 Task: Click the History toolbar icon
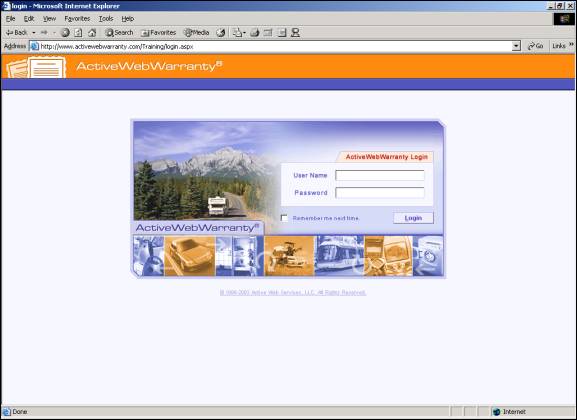[x=220, y=33]
